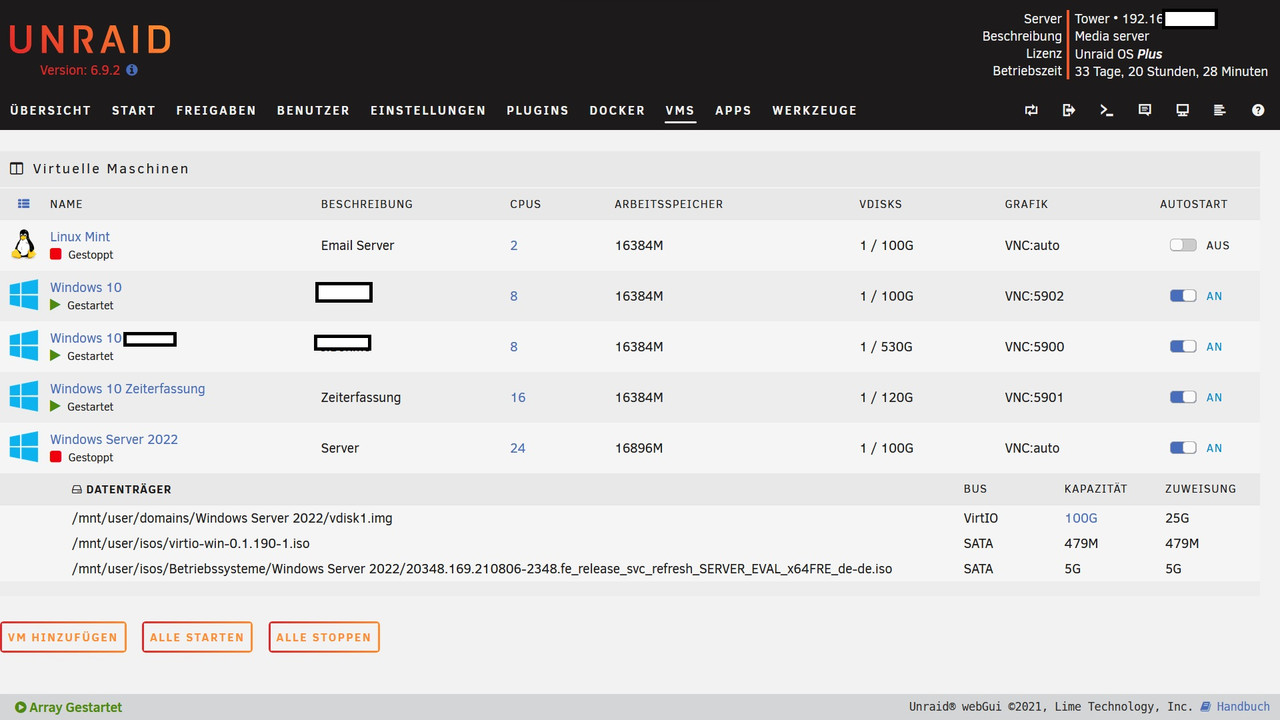Click the 16896M memory value
This screenshot has height=720, width=1280.
coord(639,448)
